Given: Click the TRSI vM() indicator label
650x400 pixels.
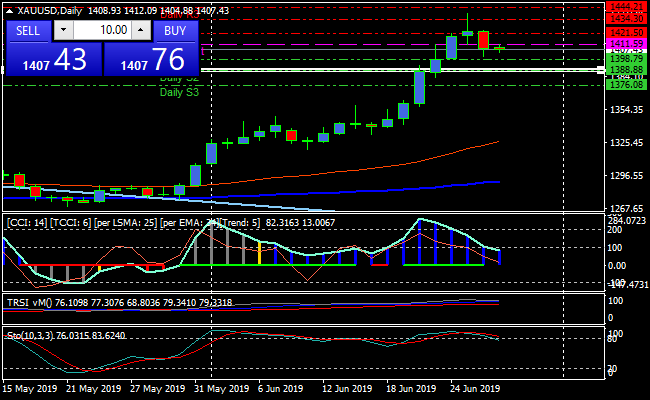Looking at the screenshot, I should click(120, 302).
